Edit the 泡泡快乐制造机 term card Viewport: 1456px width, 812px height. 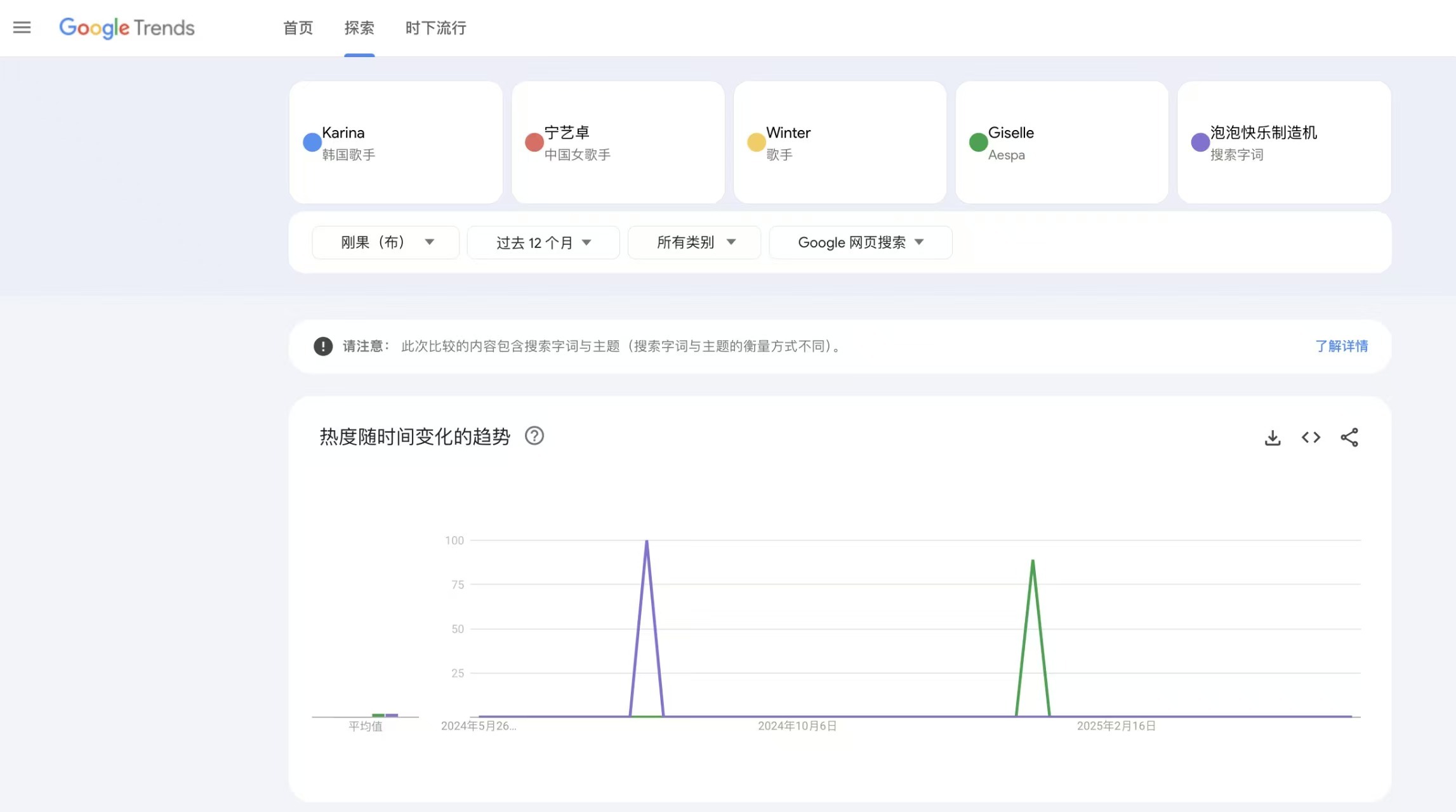click(1284, 142)
